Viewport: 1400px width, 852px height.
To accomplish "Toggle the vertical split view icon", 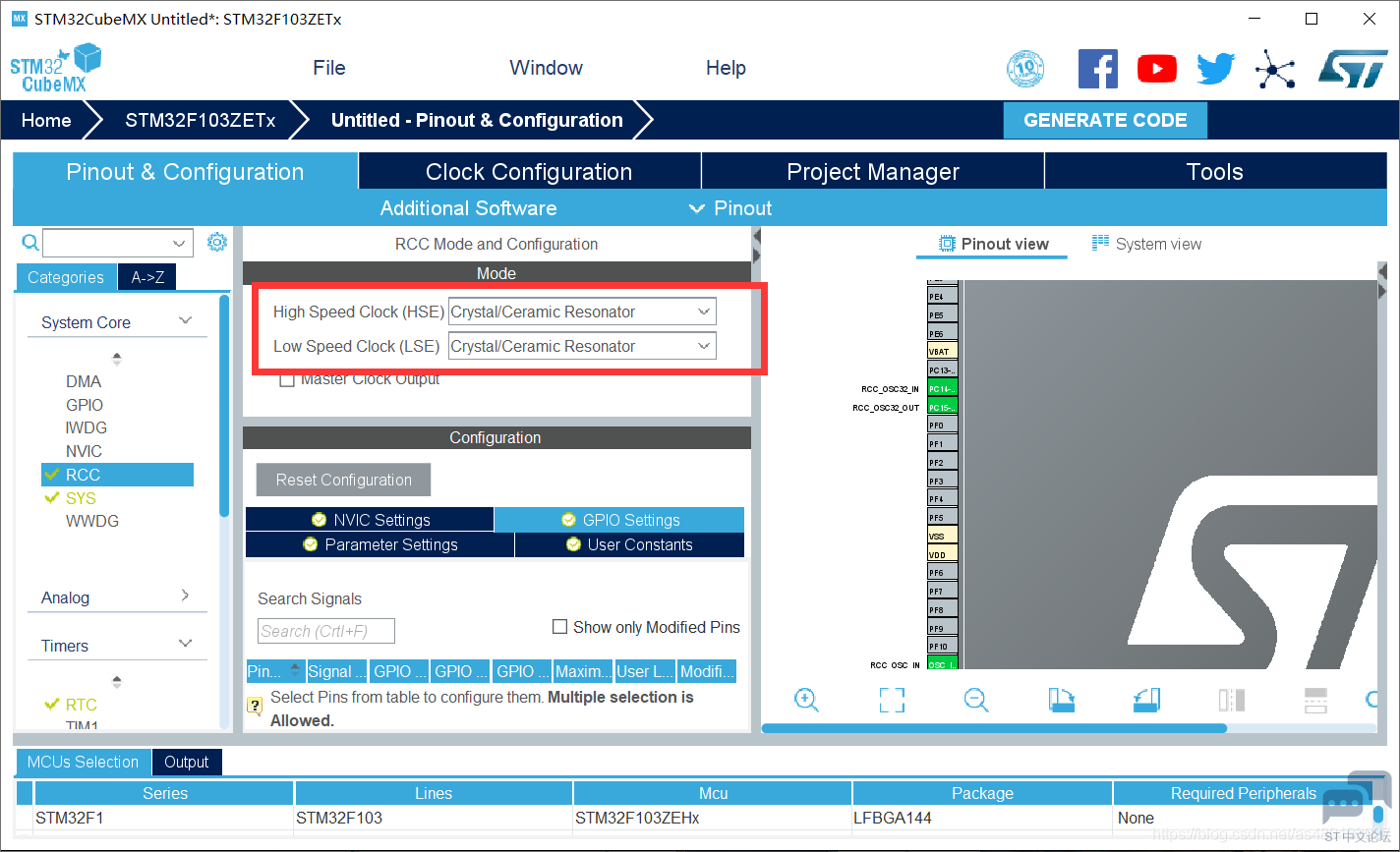I will coord(1232,700).
